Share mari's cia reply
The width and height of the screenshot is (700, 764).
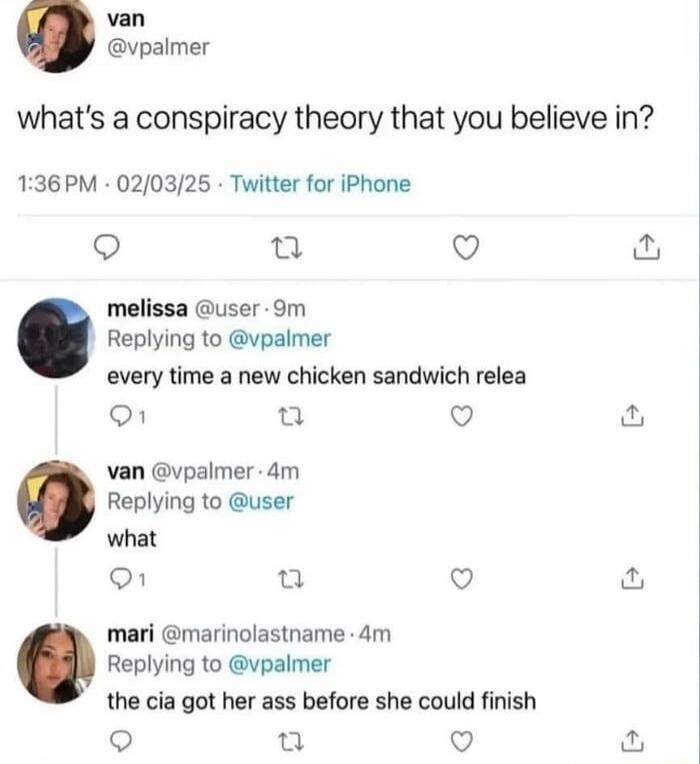click(x=634, y=741)
